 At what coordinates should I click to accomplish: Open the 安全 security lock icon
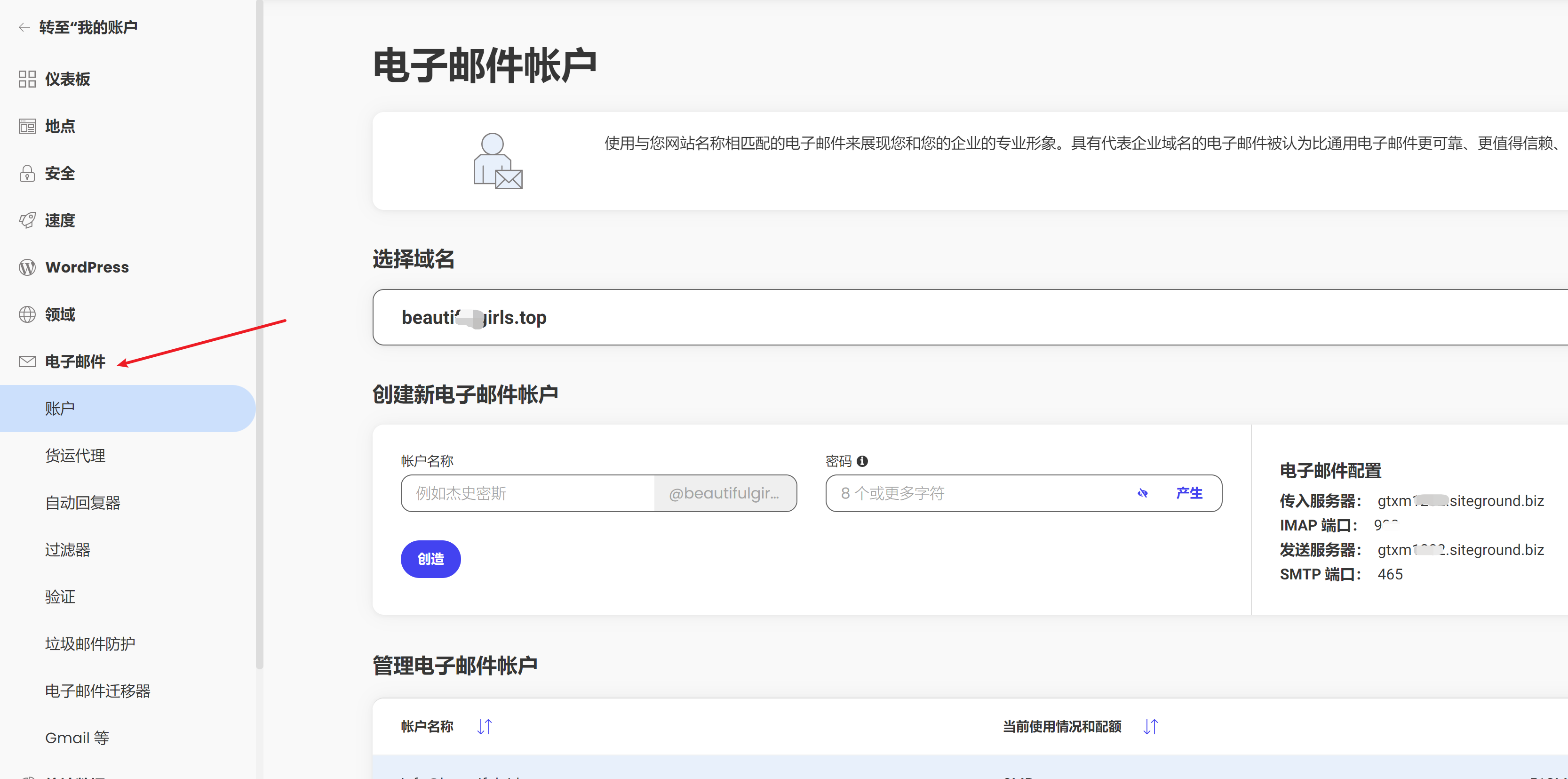click(27, 174)
